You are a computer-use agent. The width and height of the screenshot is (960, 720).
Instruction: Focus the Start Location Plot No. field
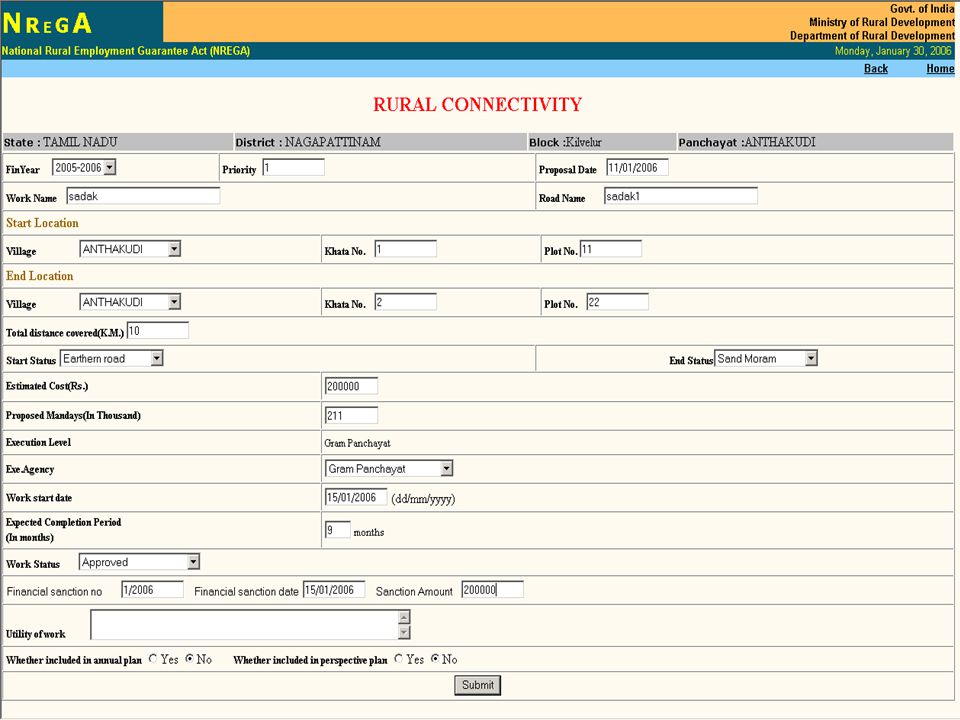point(611,249)
